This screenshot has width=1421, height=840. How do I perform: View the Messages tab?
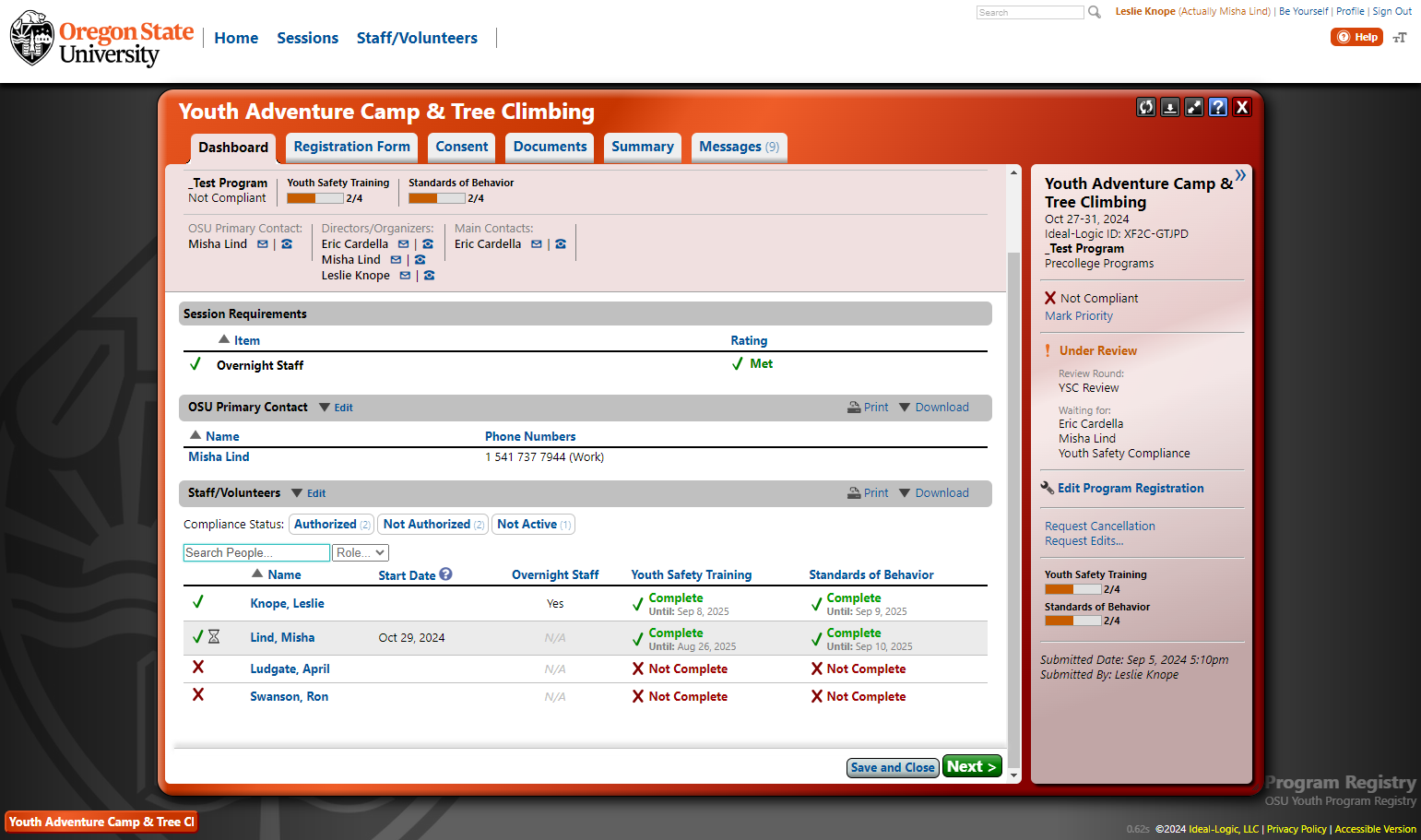click(x=740, y=148)
